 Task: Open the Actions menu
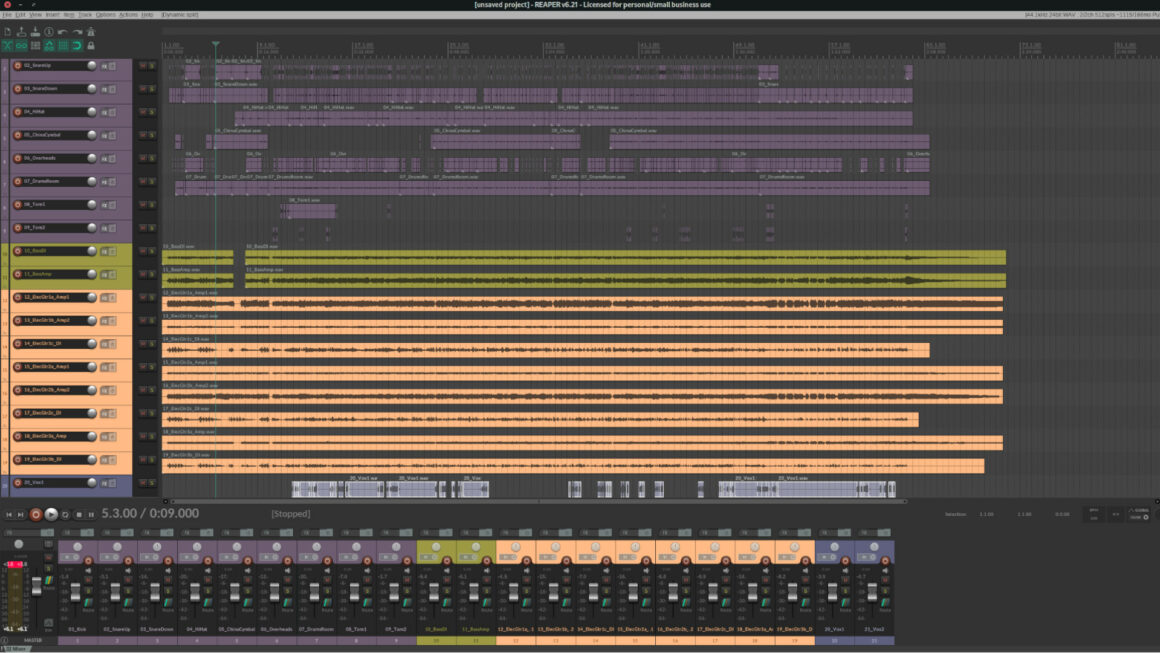pyautogui.click(x=128, y=15)
